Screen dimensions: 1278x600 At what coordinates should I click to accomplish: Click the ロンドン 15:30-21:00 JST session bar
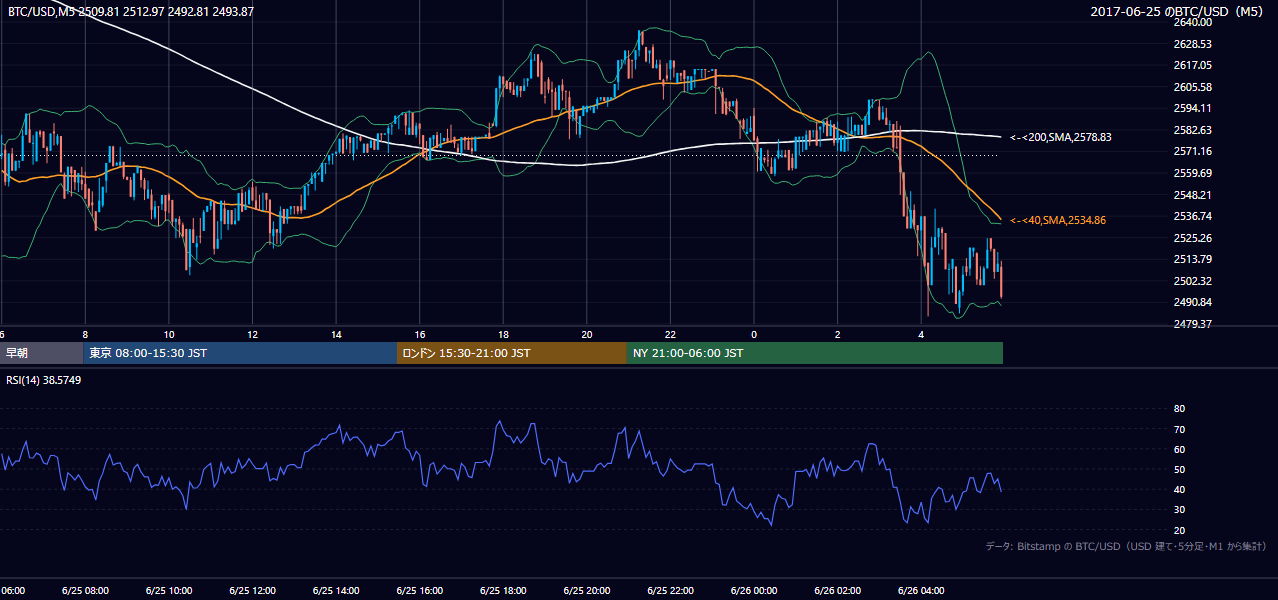(x=512, y=353)
